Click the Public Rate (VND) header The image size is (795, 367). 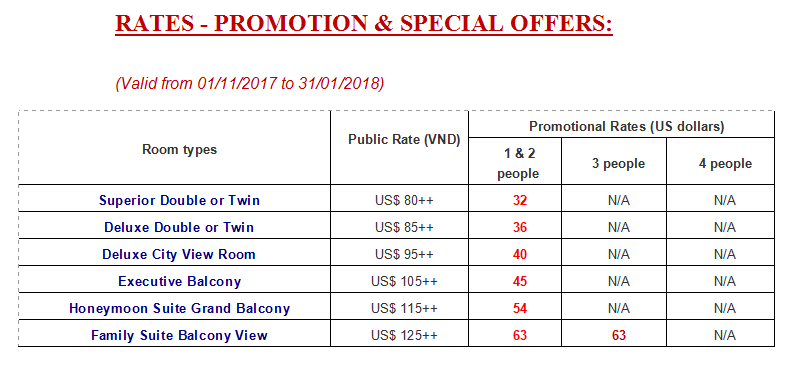(404, 140)
